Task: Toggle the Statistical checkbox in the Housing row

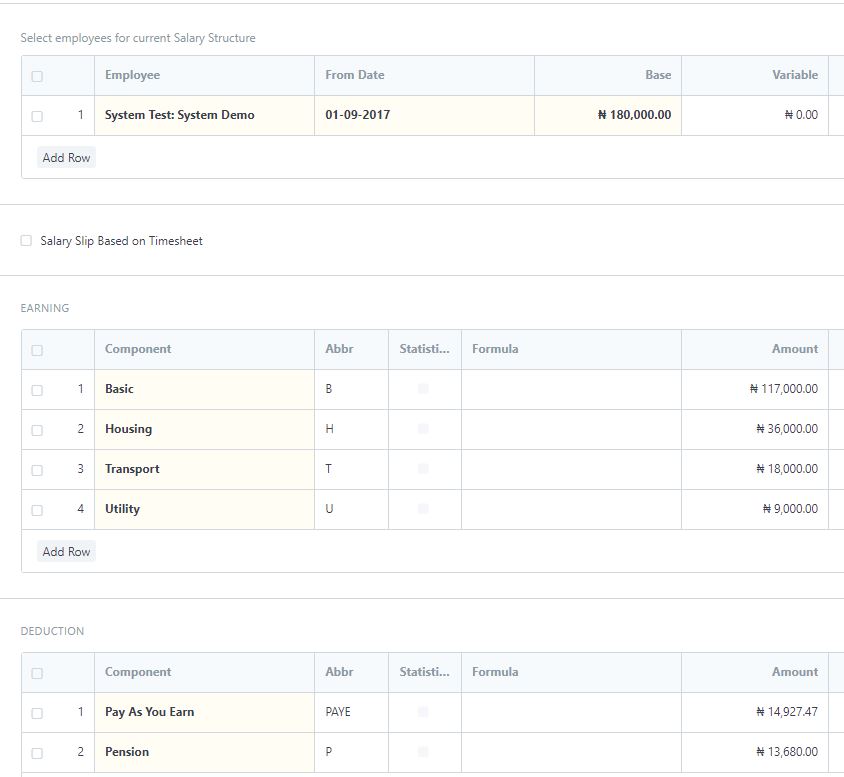Action: [423, 429]
